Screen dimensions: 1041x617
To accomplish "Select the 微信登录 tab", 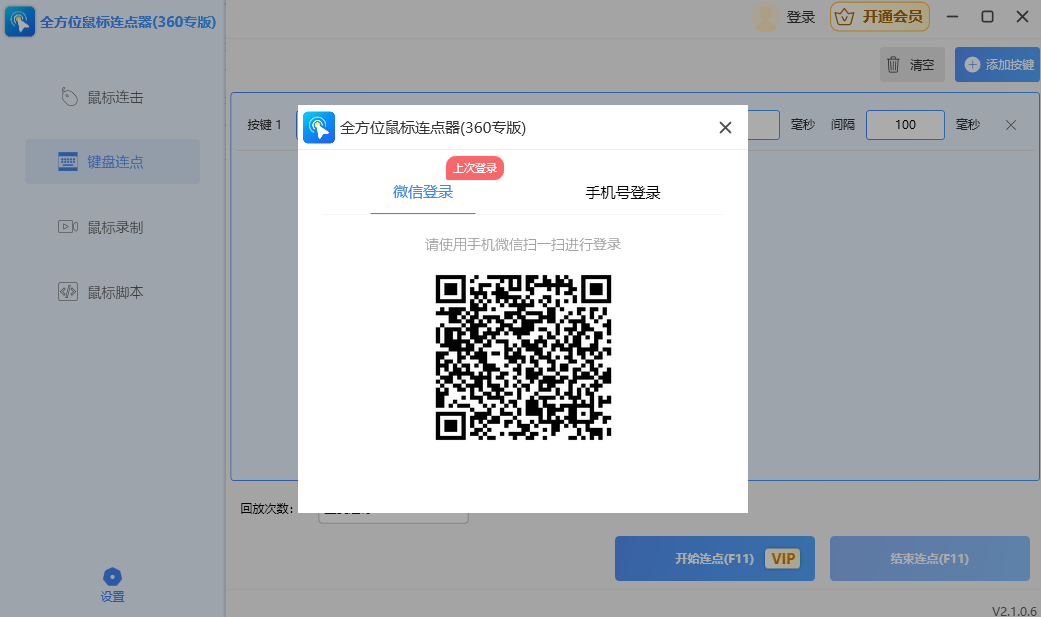I will (423, 191).
